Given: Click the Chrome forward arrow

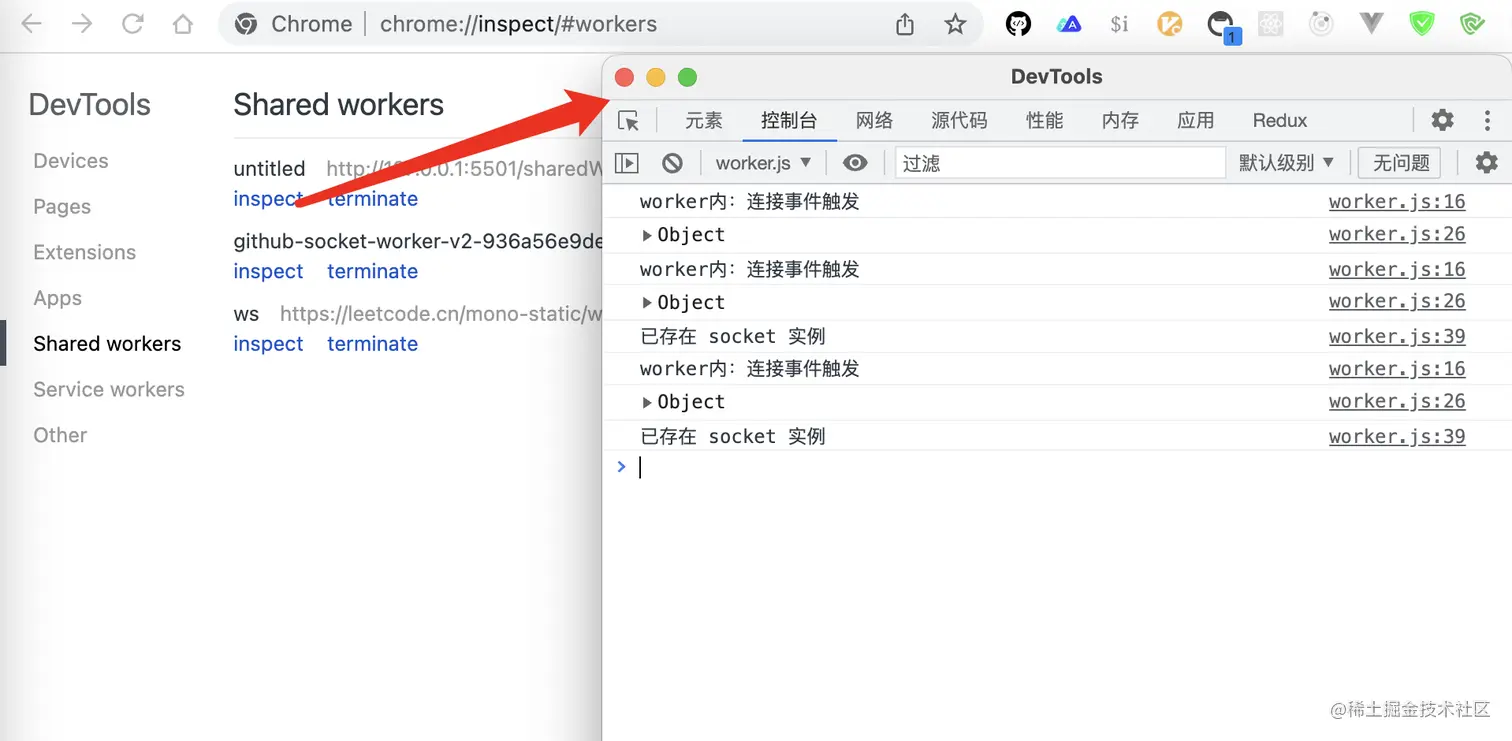Looking at the screenshot, I should pyautogui.click(x=81, y=24).
